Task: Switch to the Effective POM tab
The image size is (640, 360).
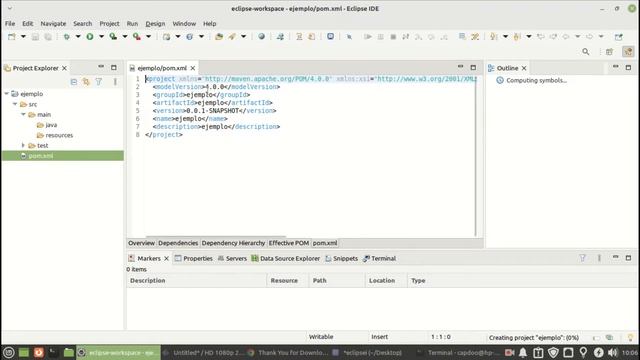Action: pyautogui.click(x=289, y=243)
